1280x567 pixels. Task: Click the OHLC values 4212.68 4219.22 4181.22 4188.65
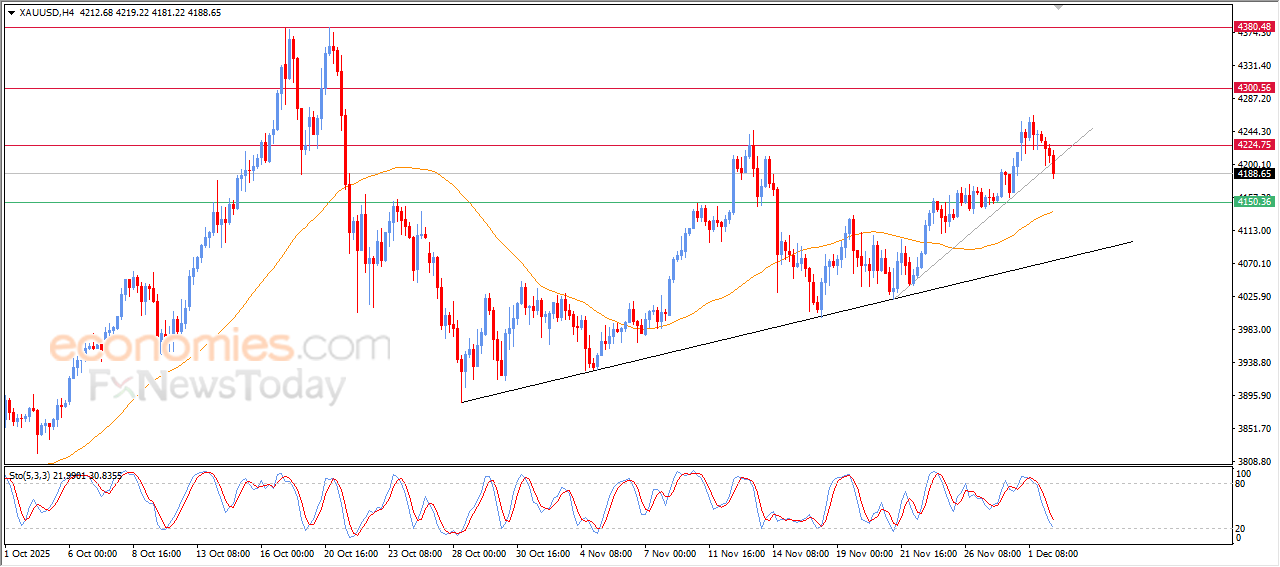pos(150,13)
